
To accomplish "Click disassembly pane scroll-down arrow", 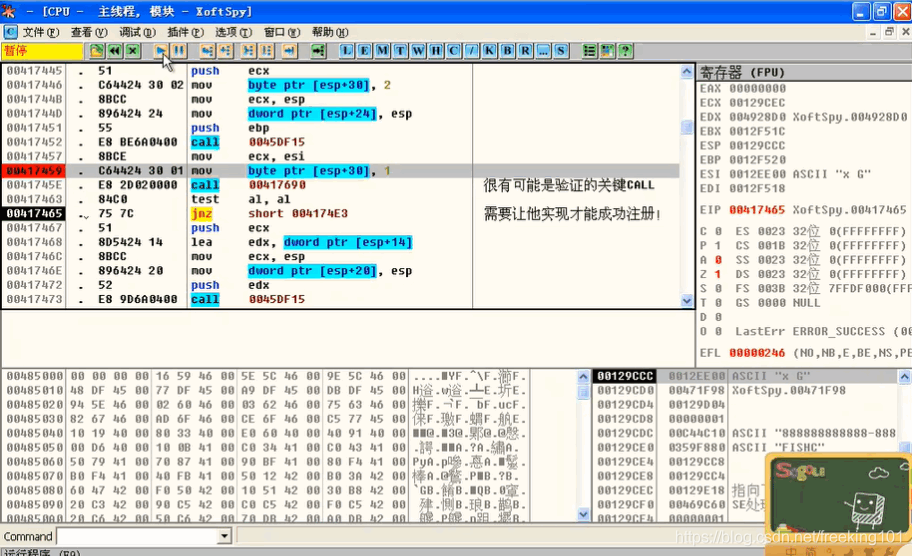I will point(687,301).
